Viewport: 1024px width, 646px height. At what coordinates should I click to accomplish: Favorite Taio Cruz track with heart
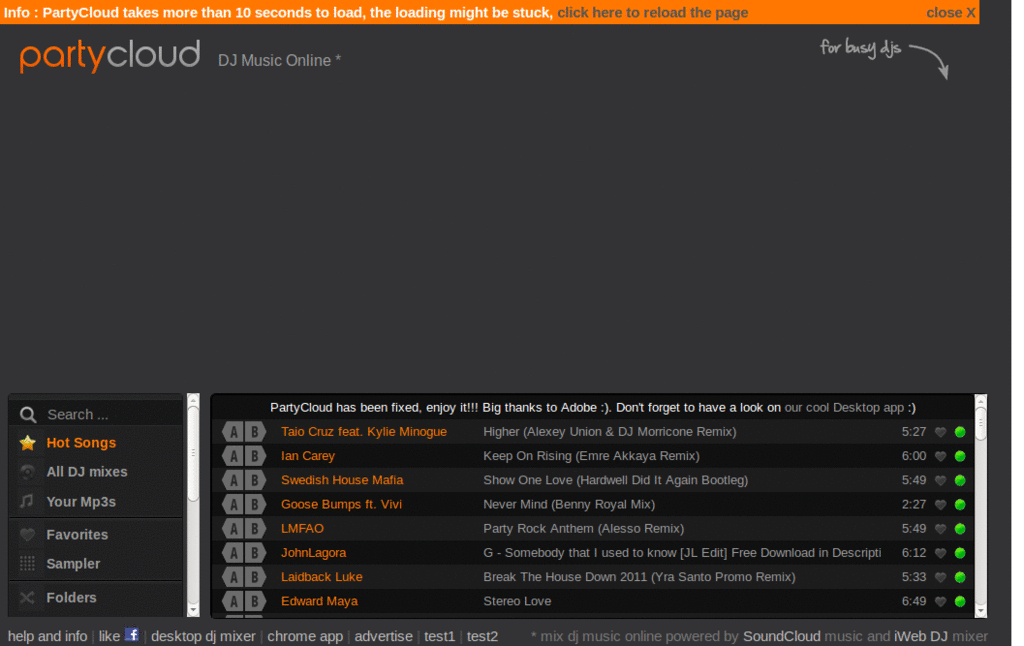(x=940, y=432)
